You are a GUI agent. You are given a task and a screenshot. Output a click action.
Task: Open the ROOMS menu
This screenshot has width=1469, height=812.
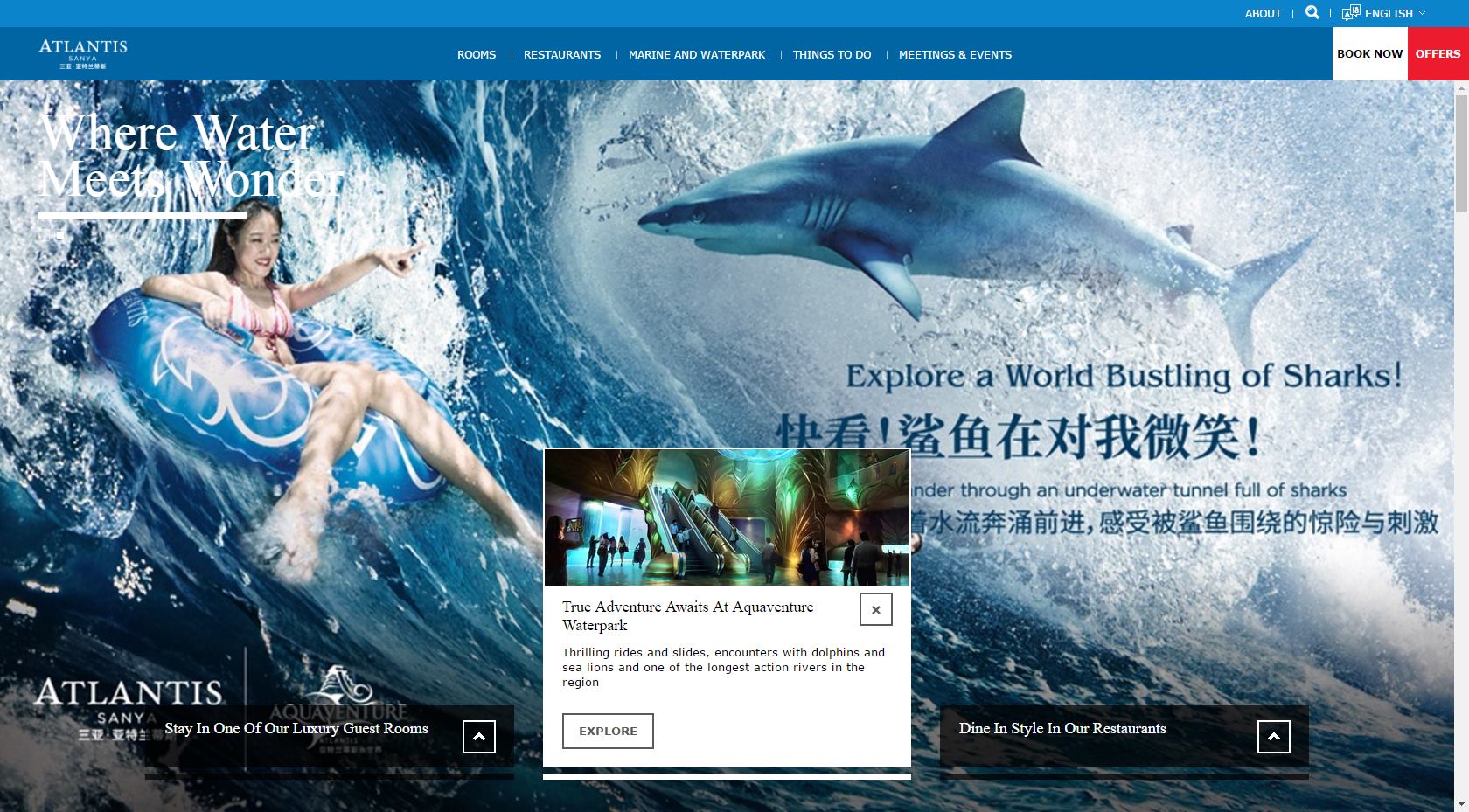pyautogui.click(x=477, y=54)
